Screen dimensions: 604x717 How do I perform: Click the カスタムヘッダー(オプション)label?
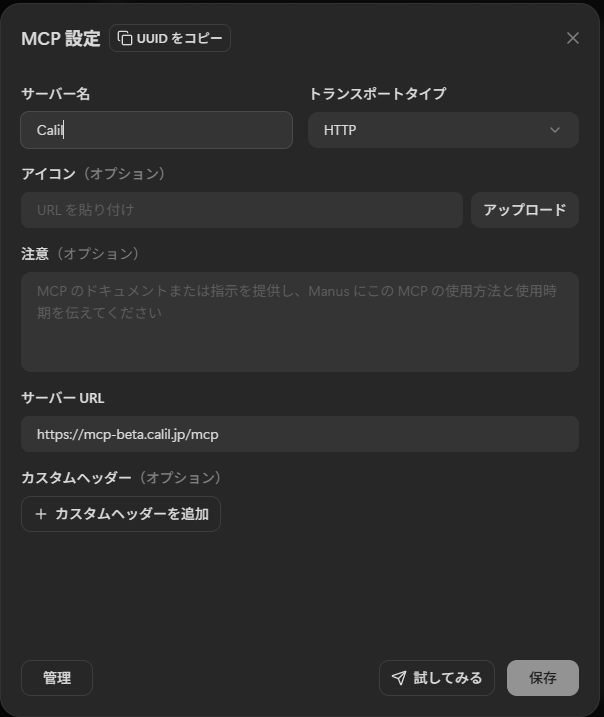(x=121, y=478)
